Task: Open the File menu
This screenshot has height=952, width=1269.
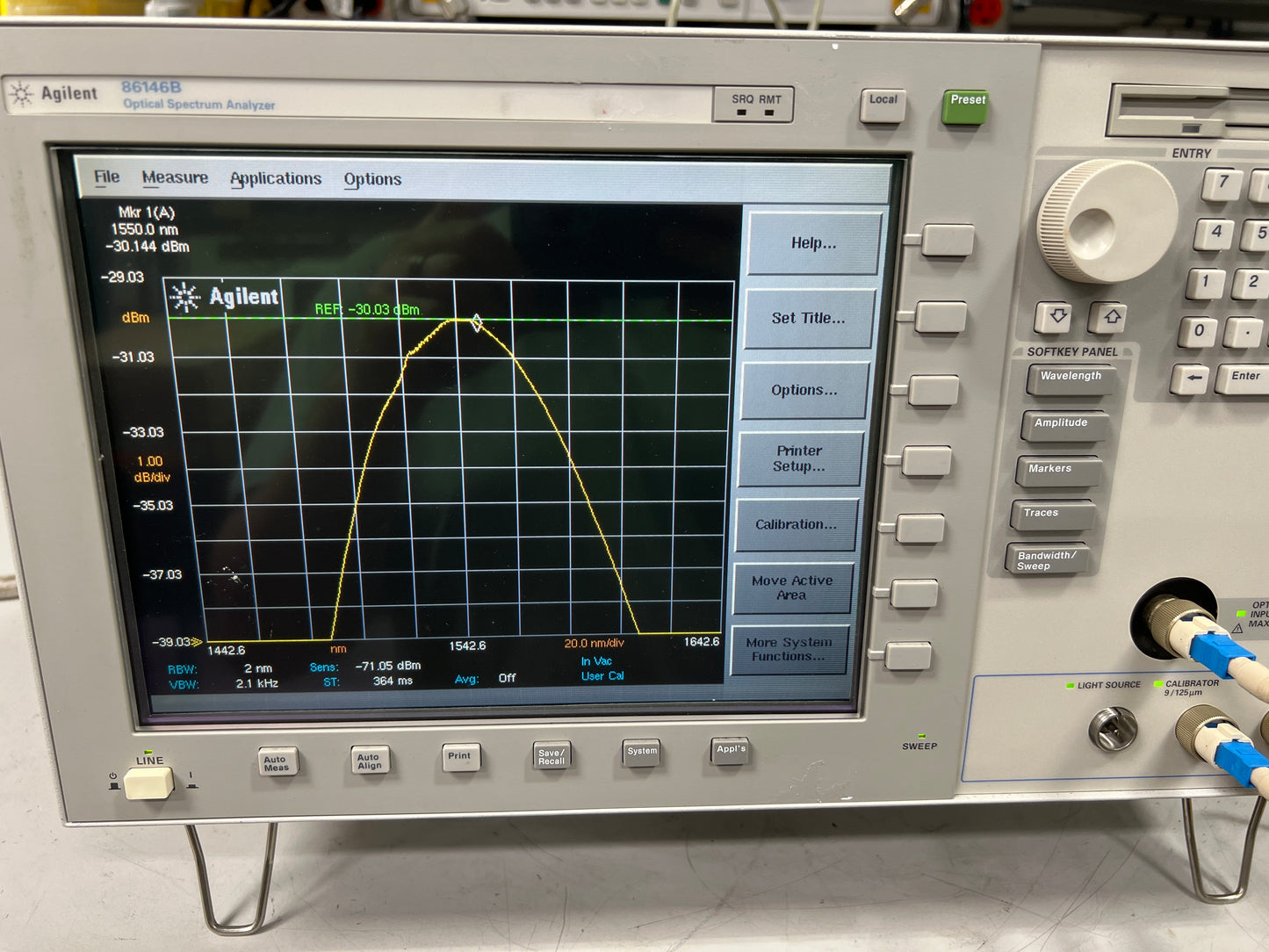Action: [x=107, y=177]
